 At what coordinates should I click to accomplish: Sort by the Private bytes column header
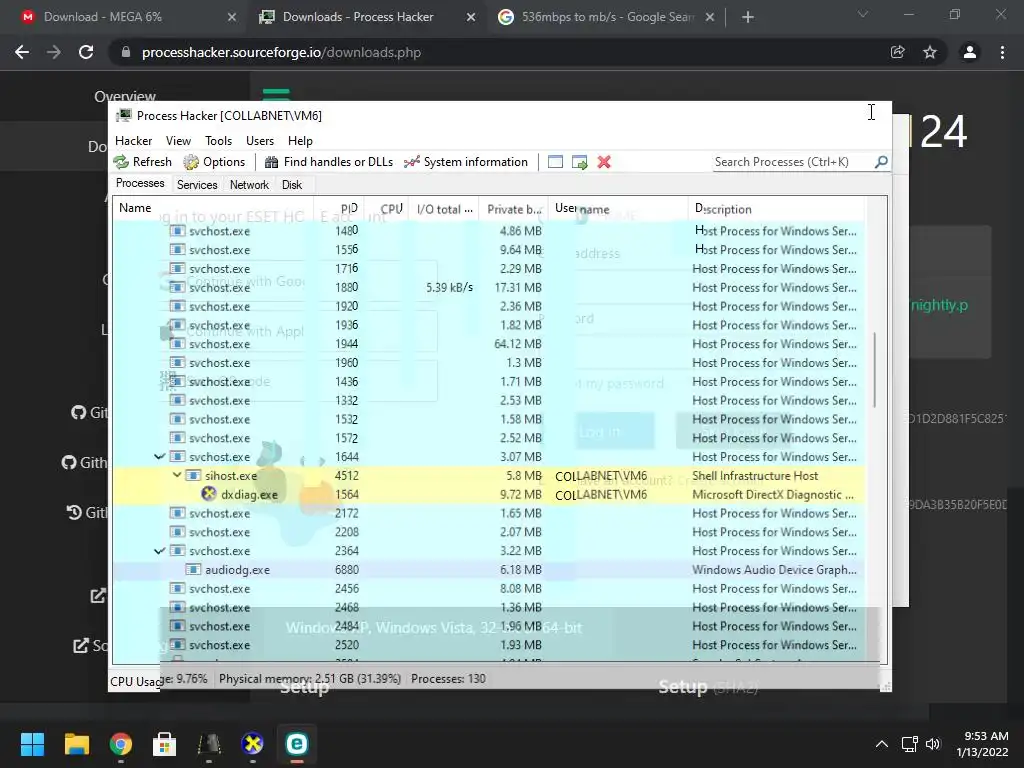coord(514,208)
